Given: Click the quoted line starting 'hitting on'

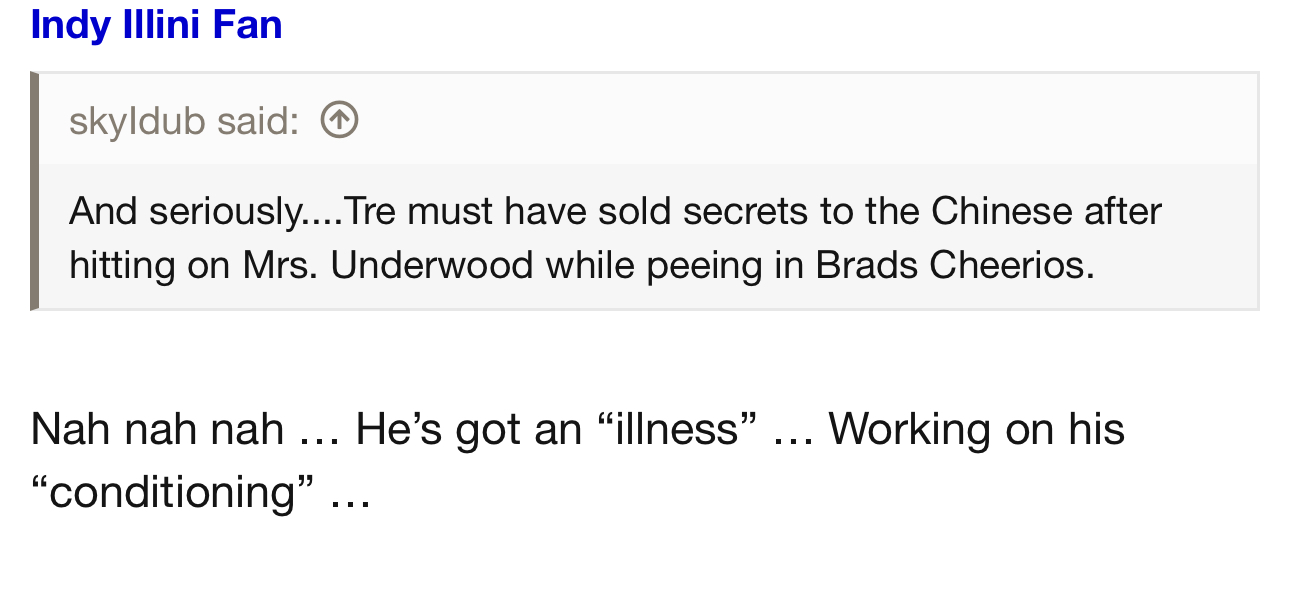Looking at the screenshot, I should coord(581,264).
